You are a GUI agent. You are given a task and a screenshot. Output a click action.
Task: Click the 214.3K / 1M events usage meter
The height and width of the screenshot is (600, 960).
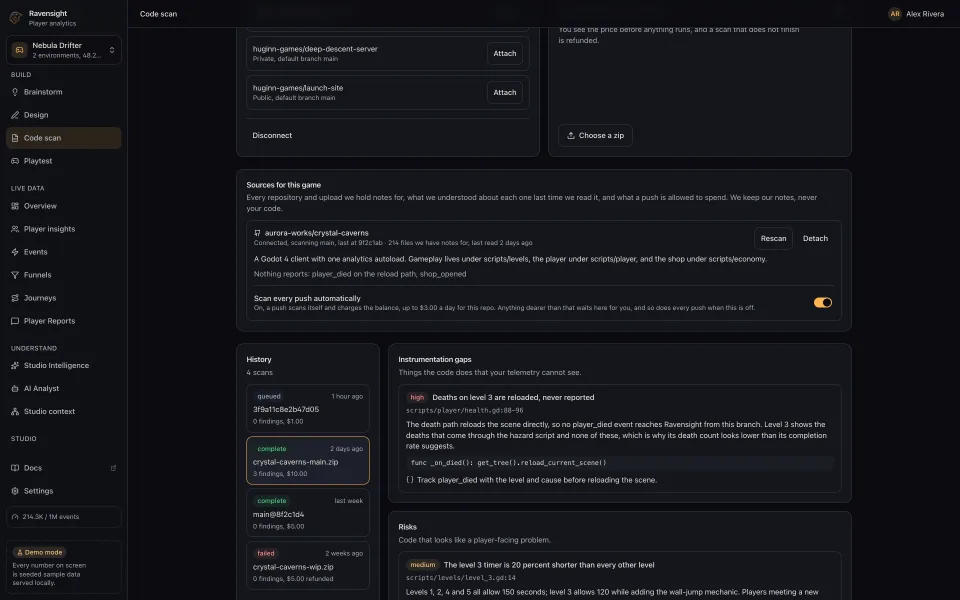pos(64,517)
